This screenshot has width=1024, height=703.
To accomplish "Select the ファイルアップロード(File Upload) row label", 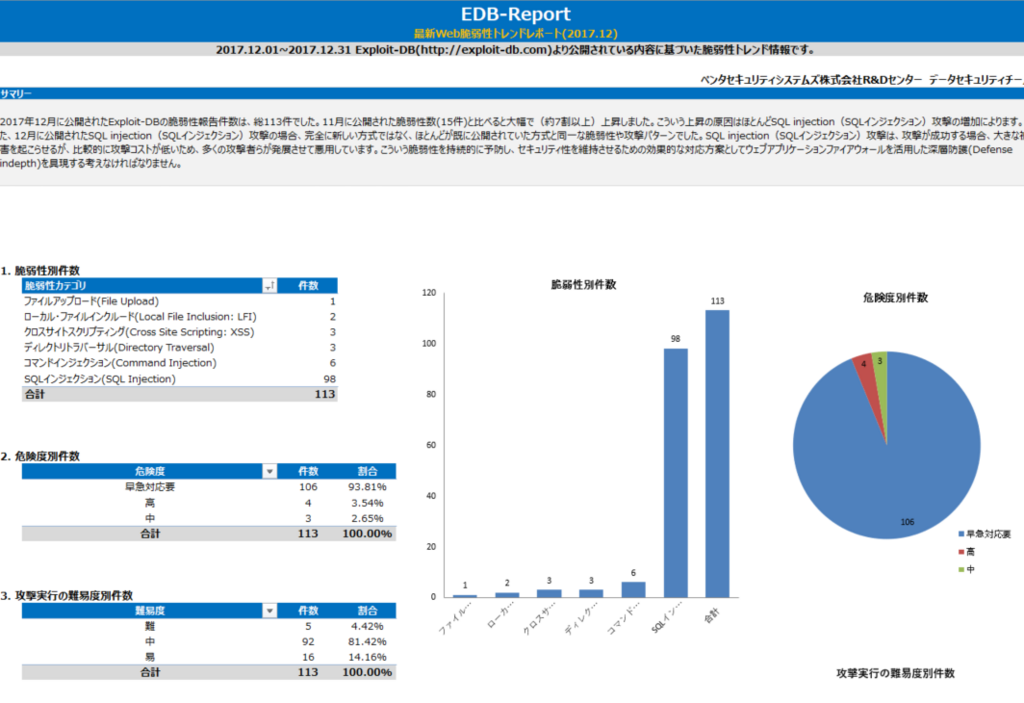I will tap(91, 301).
